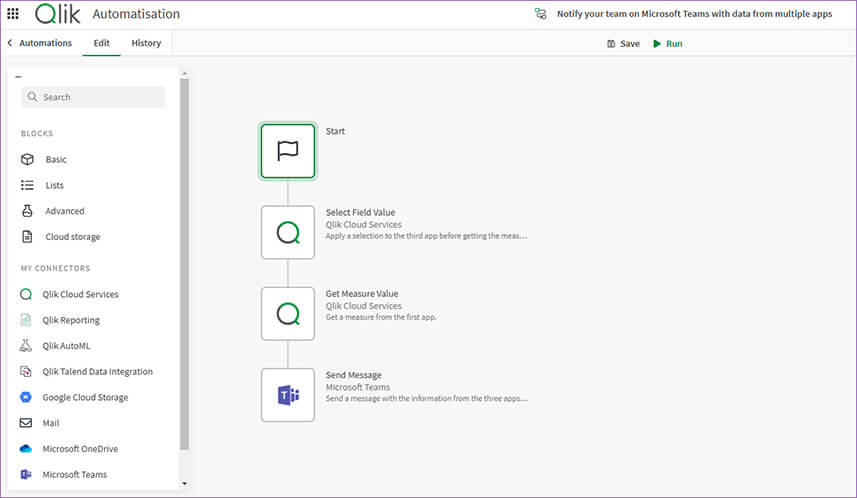Screen dimensions: 857x498
Task: Click the Google Cloud Storage connector icon
Action: click(26, 397)
